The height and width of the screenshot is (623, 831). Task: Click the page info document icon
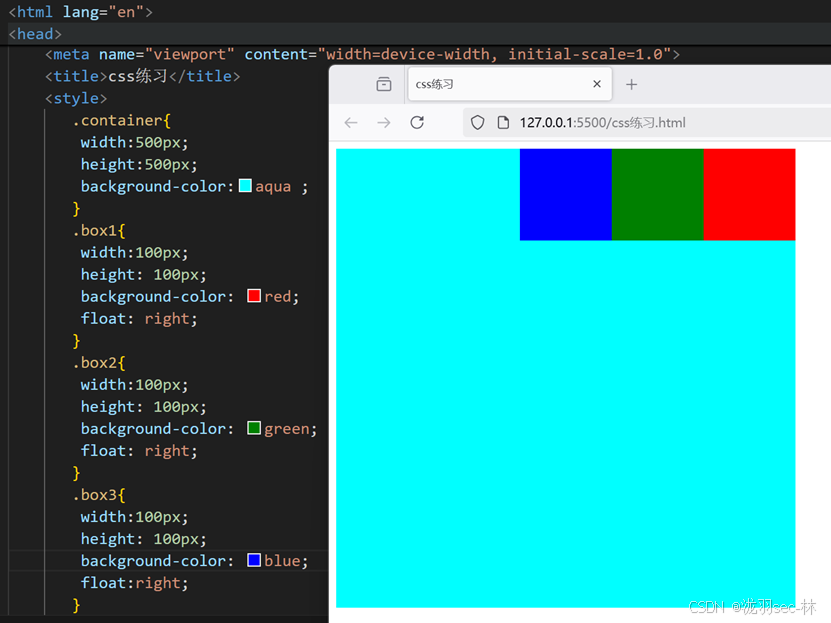[x=503, y=123]
